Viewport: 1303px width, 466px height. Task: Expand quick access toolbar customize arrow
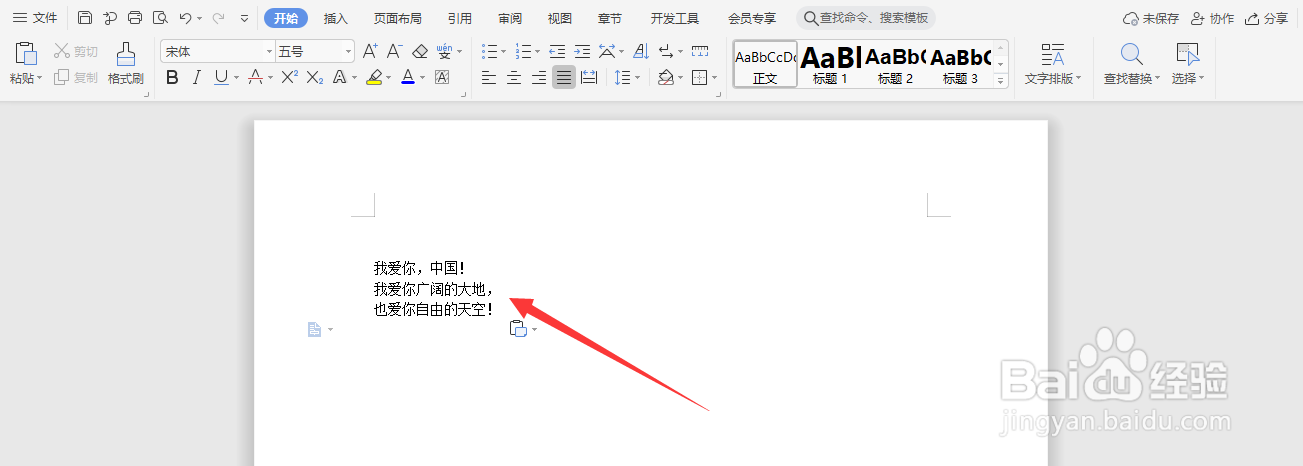pos(245,18)
